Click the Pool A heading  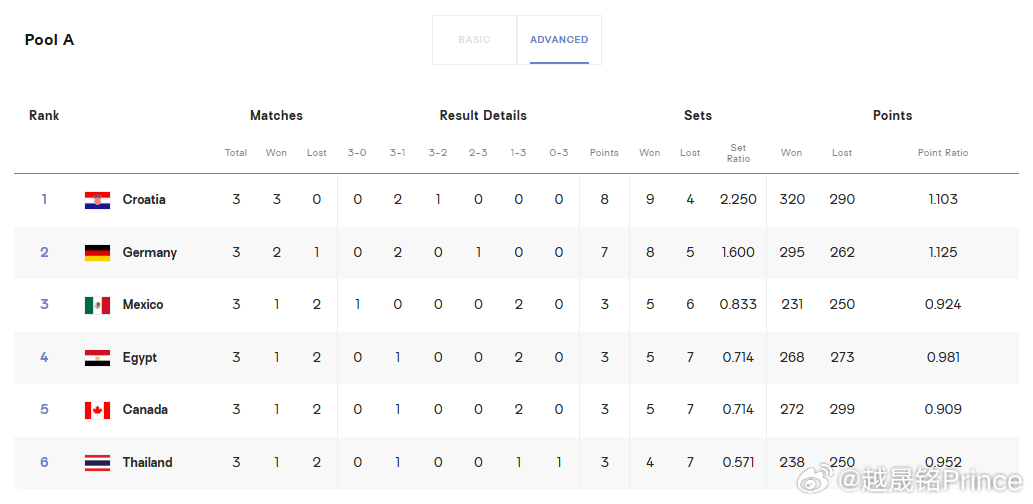[49, 40]
